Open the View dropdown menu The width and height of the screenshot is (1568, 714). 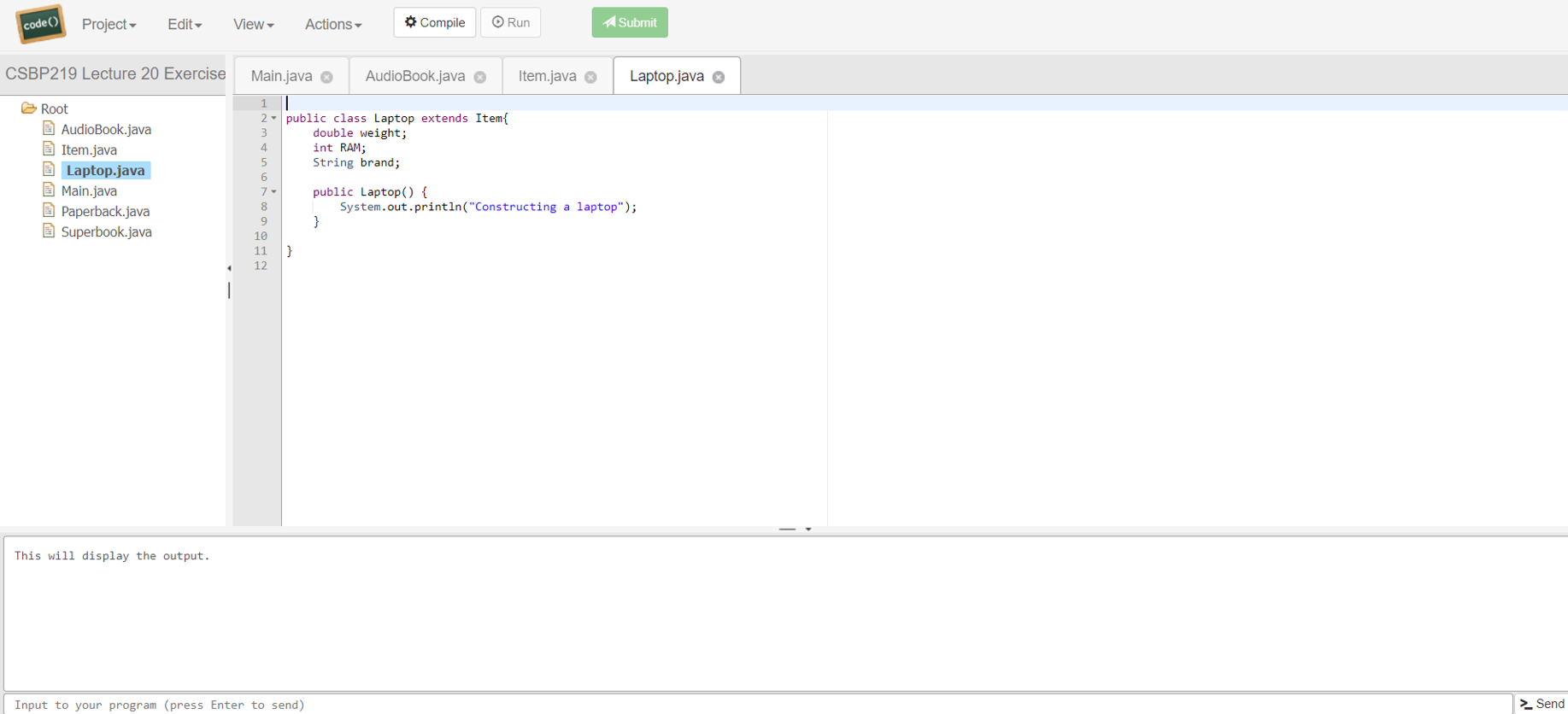coord(254,25)
